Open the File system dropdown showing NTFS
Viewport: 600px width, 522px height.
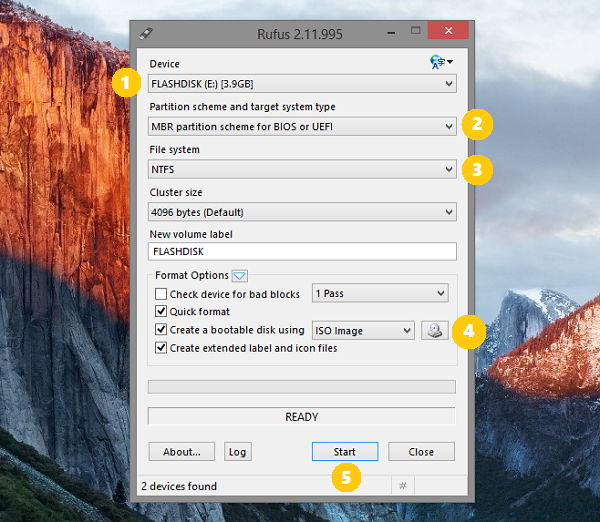point(302,169)
